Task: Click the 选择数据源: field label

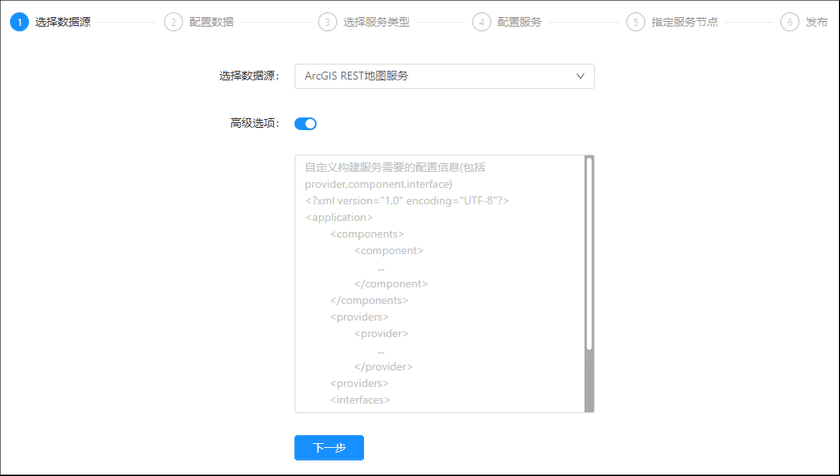Action: click(x=249, y=76)
